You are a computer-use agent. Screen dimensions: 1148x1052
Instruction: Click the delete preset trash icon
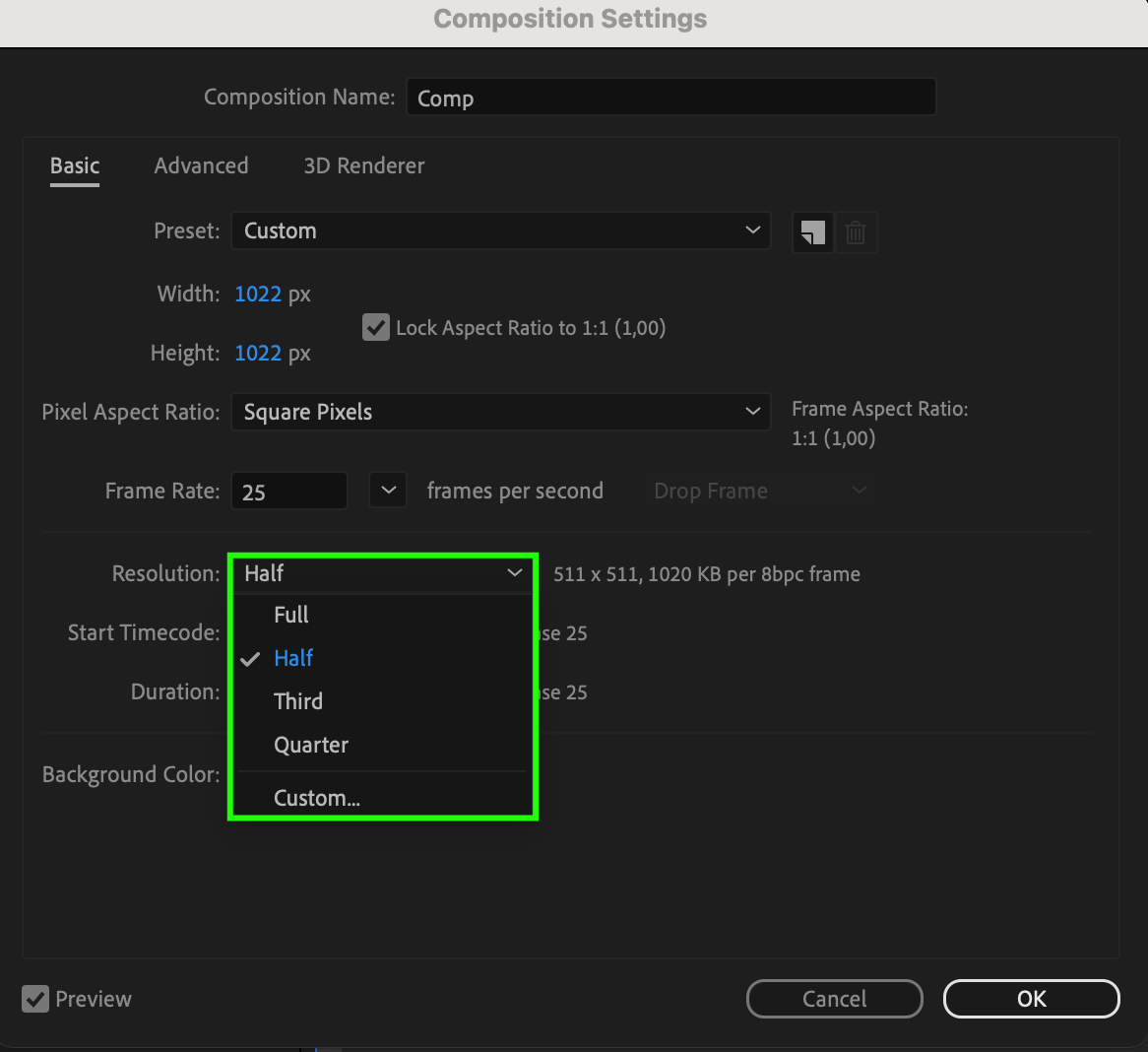[856, 232]
